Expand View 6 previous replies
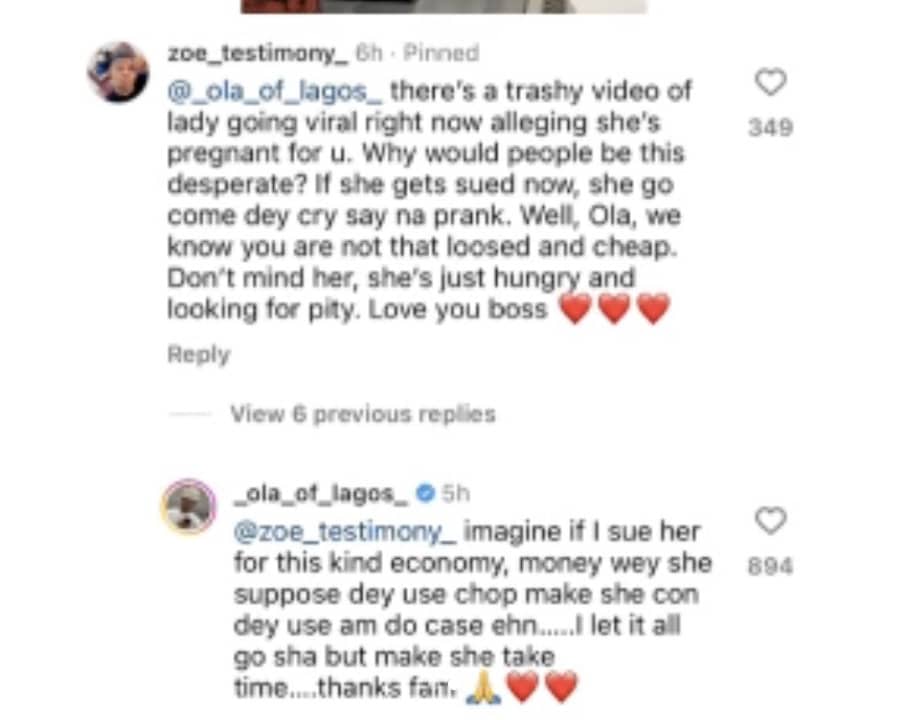The image size is (904, 720). [363, 414]
